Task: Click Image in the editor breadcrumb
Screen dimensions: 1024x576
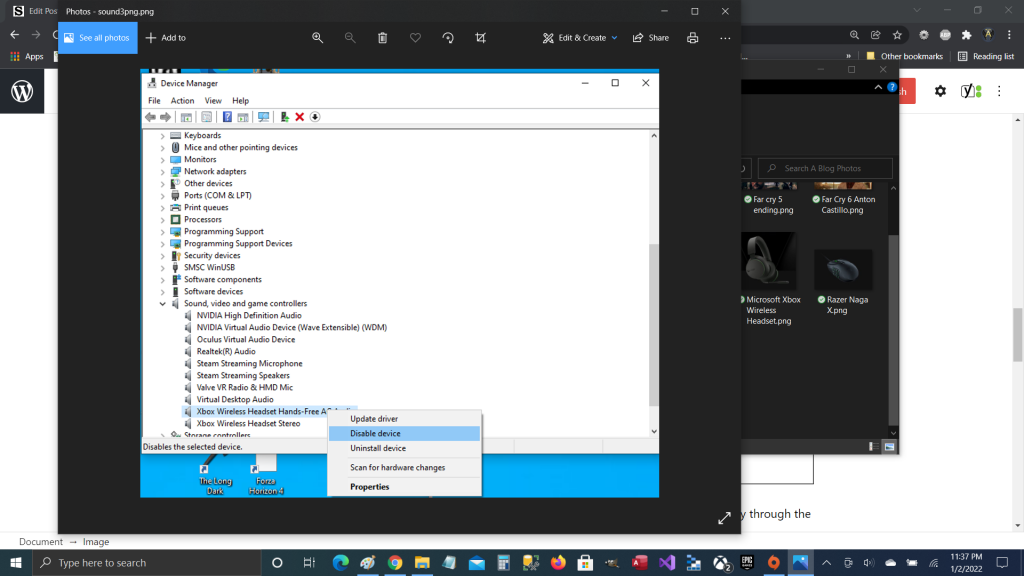Action: click(x=96, y=541)
